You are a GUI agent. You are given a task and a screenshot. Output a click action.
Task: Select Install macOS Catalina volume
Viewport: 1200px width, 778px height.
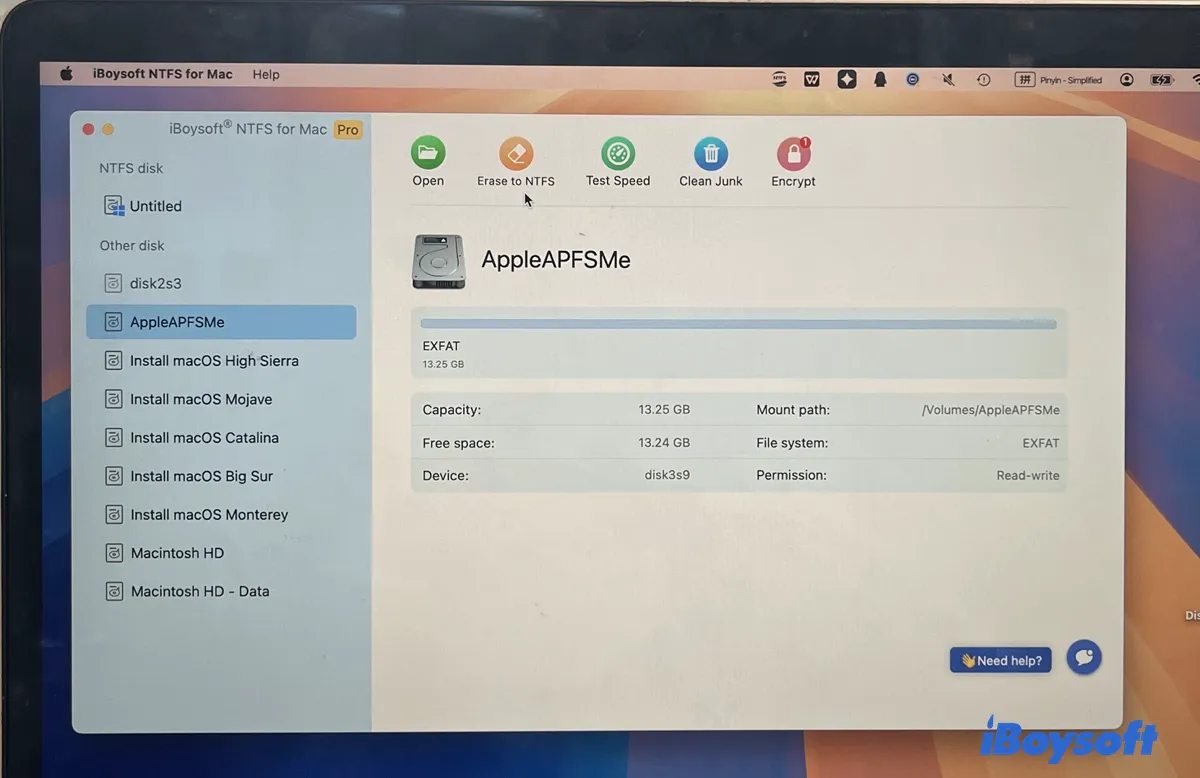coord(192,438)
